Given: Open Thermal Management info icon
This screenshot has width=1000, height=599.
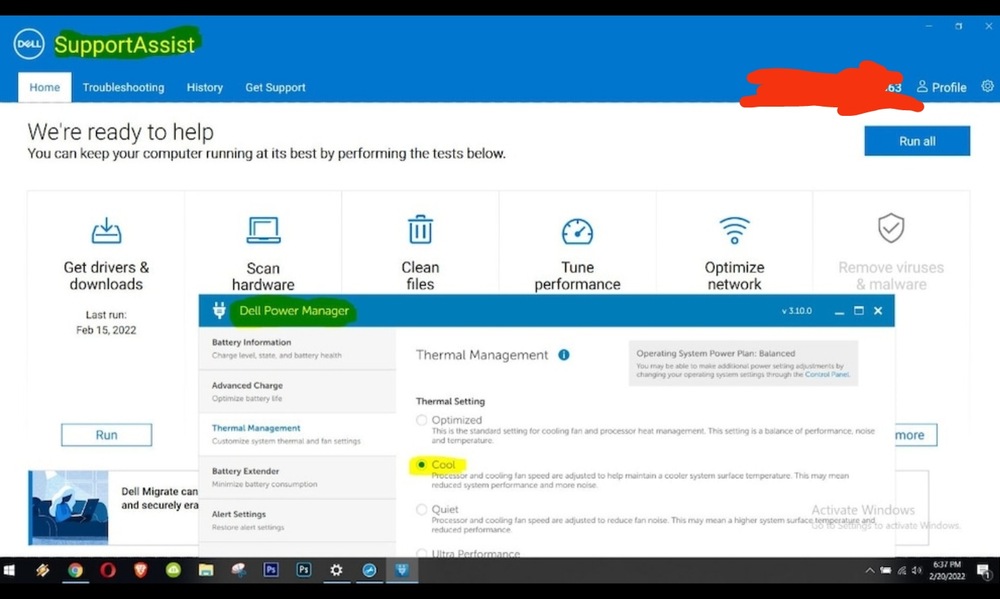Looking at the screenshot, I should coord(564,355).
